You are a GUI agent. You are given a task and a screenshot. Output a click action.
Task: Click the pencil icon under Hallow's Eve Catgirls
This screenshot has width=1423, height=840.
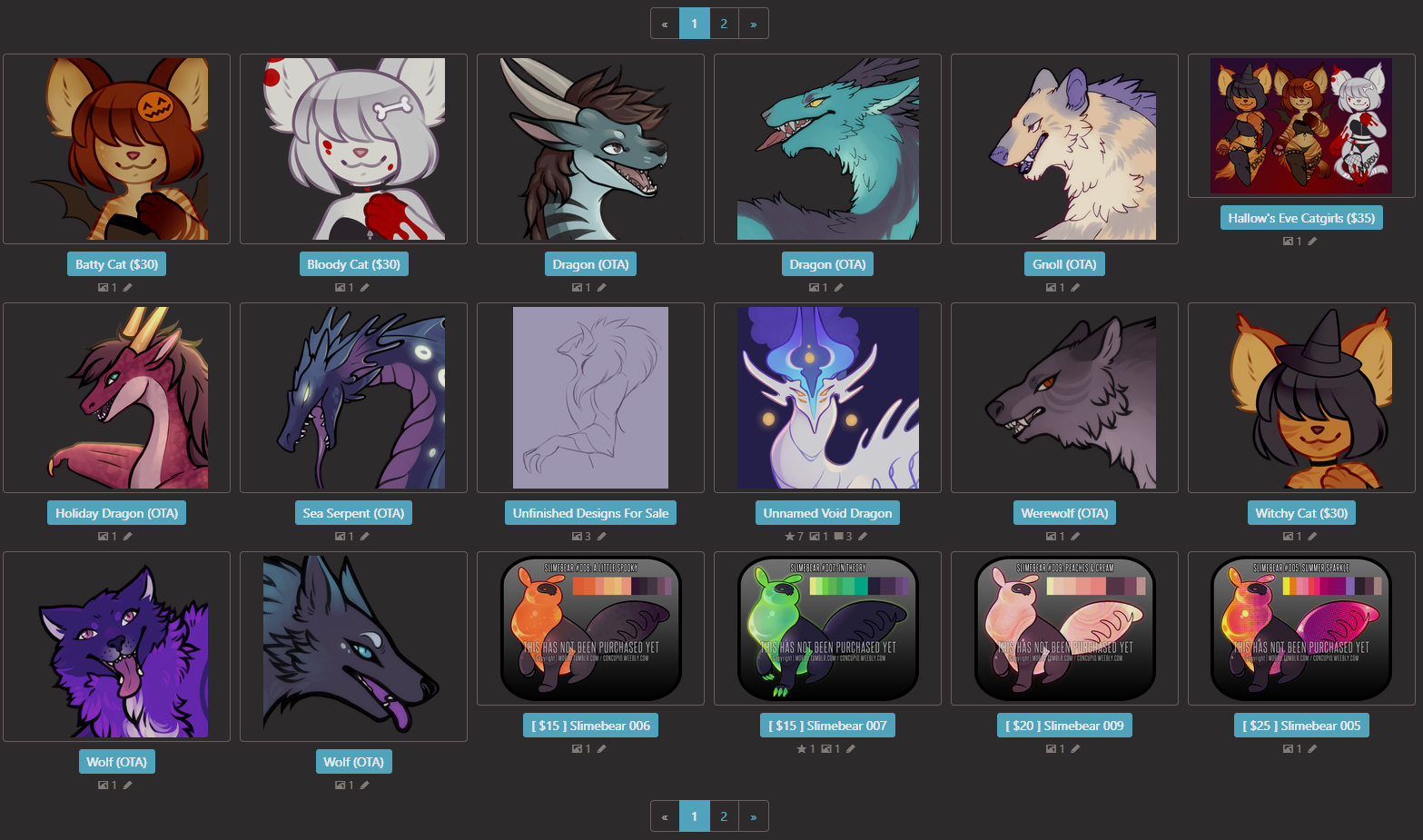tap(1312, 242)
